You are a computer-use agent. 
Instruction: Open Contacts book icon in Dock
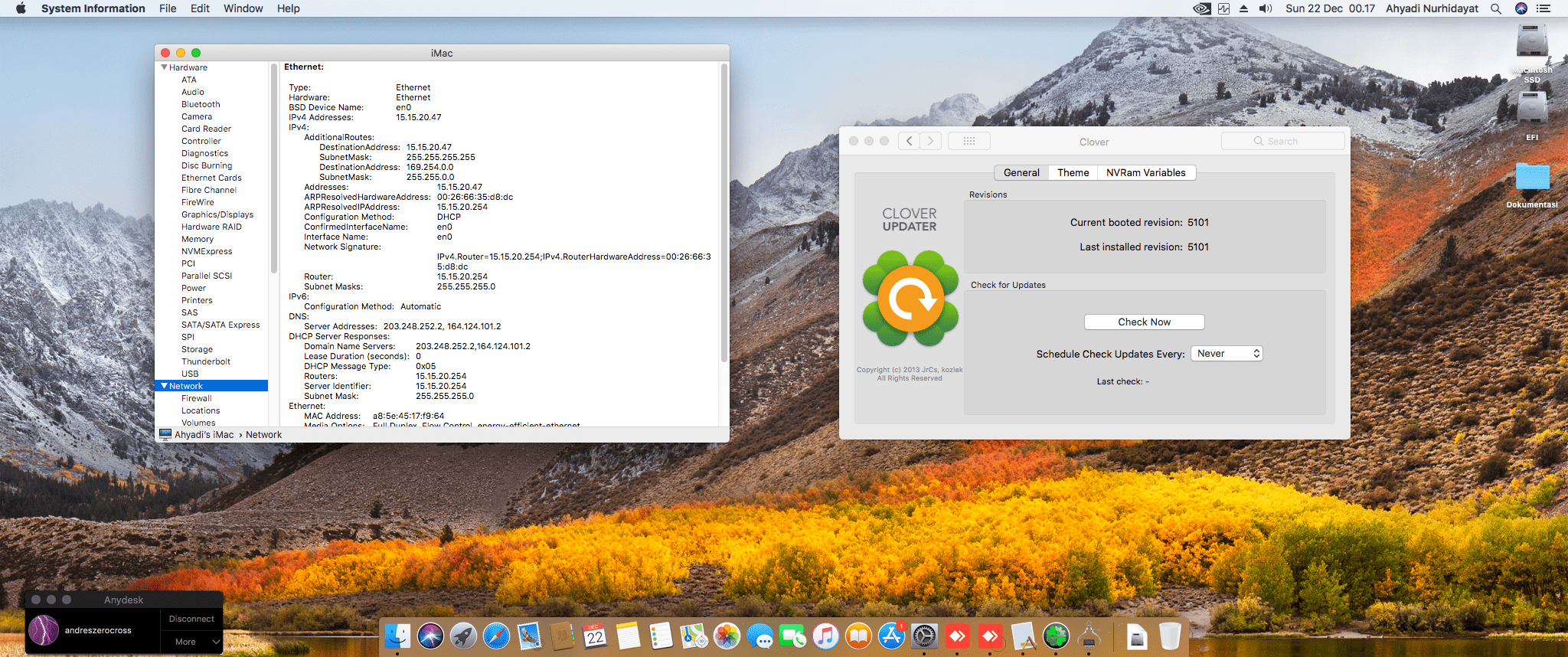pyautogui.click(x=562, y=636)
